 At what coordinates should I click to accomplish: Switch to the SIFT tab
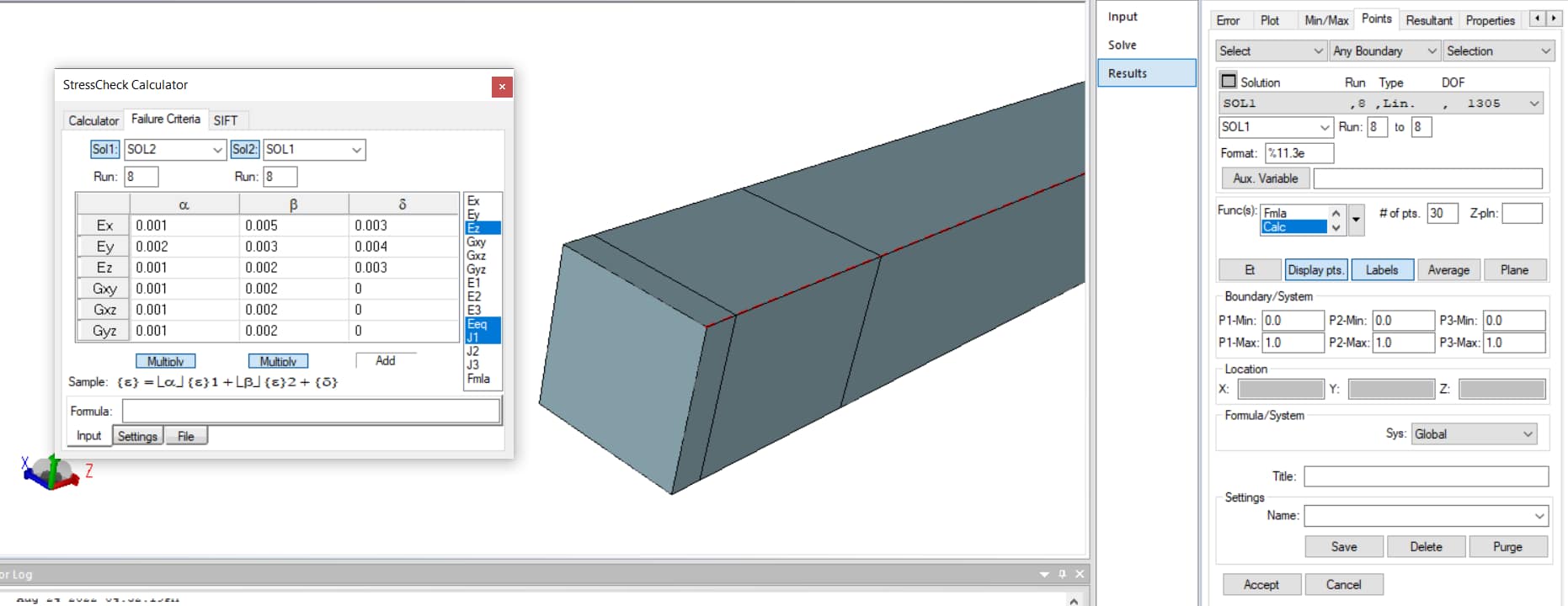click(226, 120)
